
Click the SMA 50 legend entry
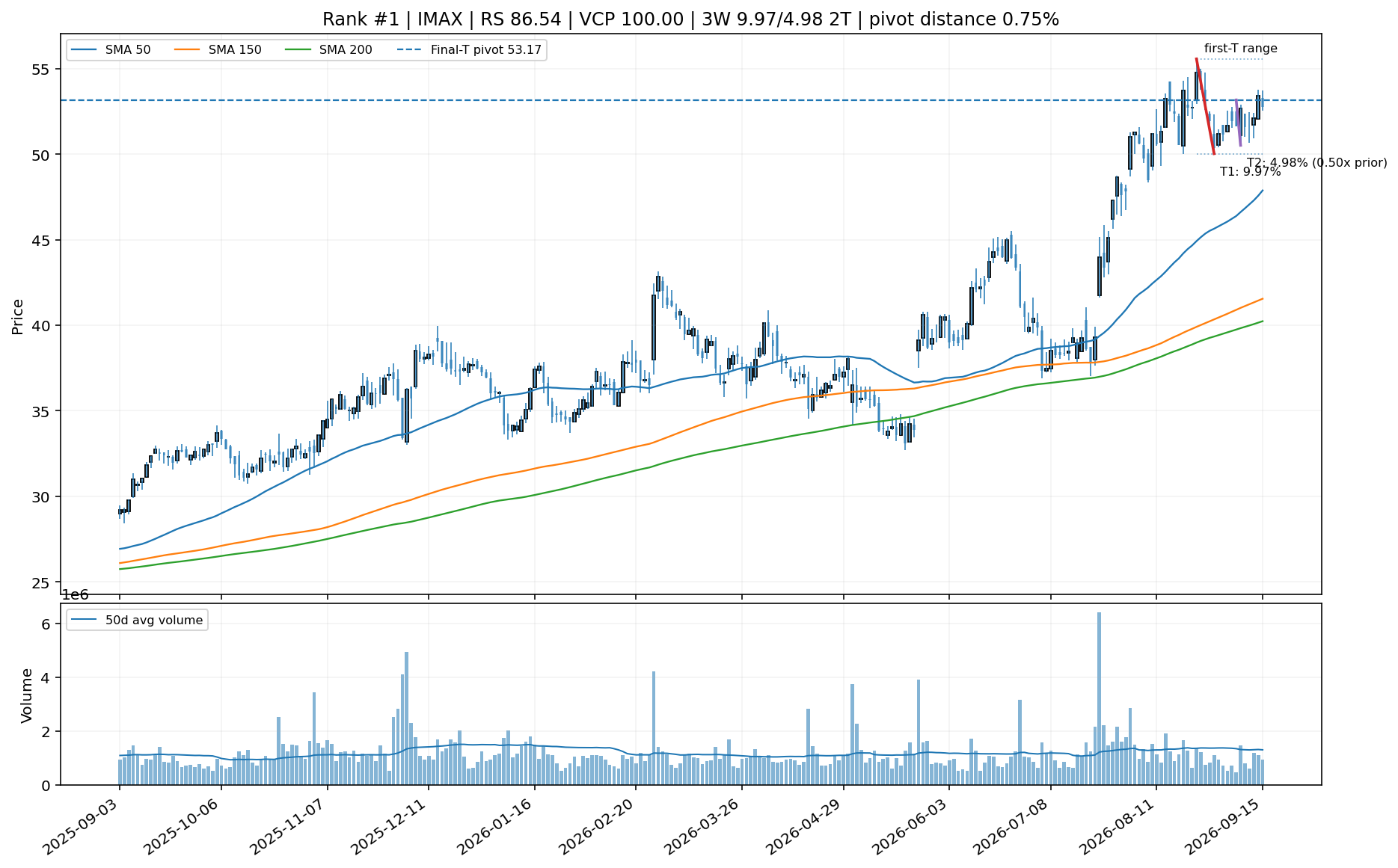(x=111, y=50)
